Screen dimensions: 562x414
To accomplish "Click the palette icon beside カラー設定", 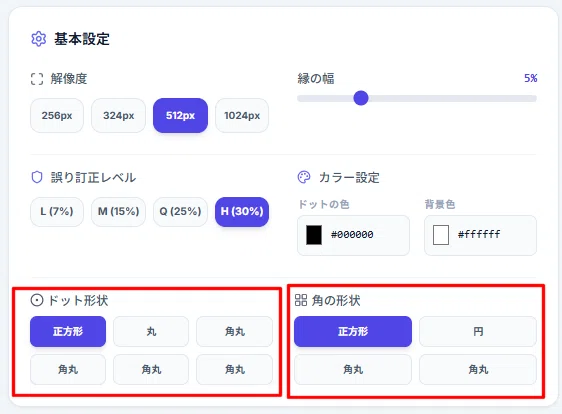I will coord(304,177).
